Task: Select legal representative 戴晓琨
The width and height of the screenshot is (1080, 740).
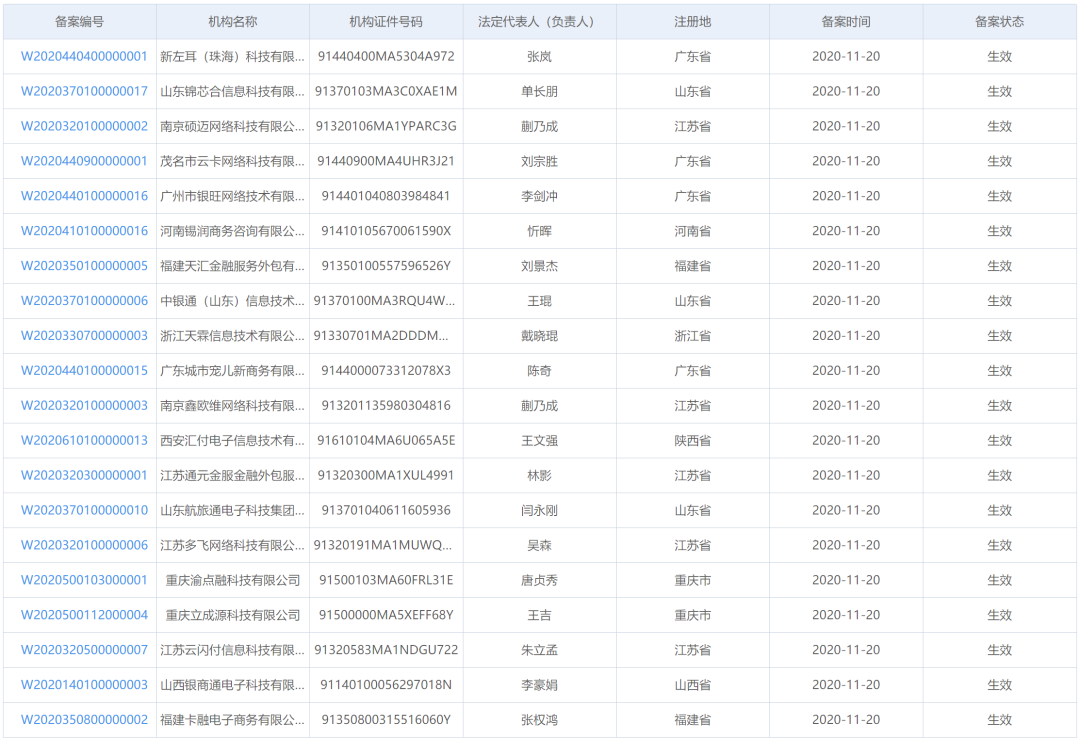Action: coord(539,336)
